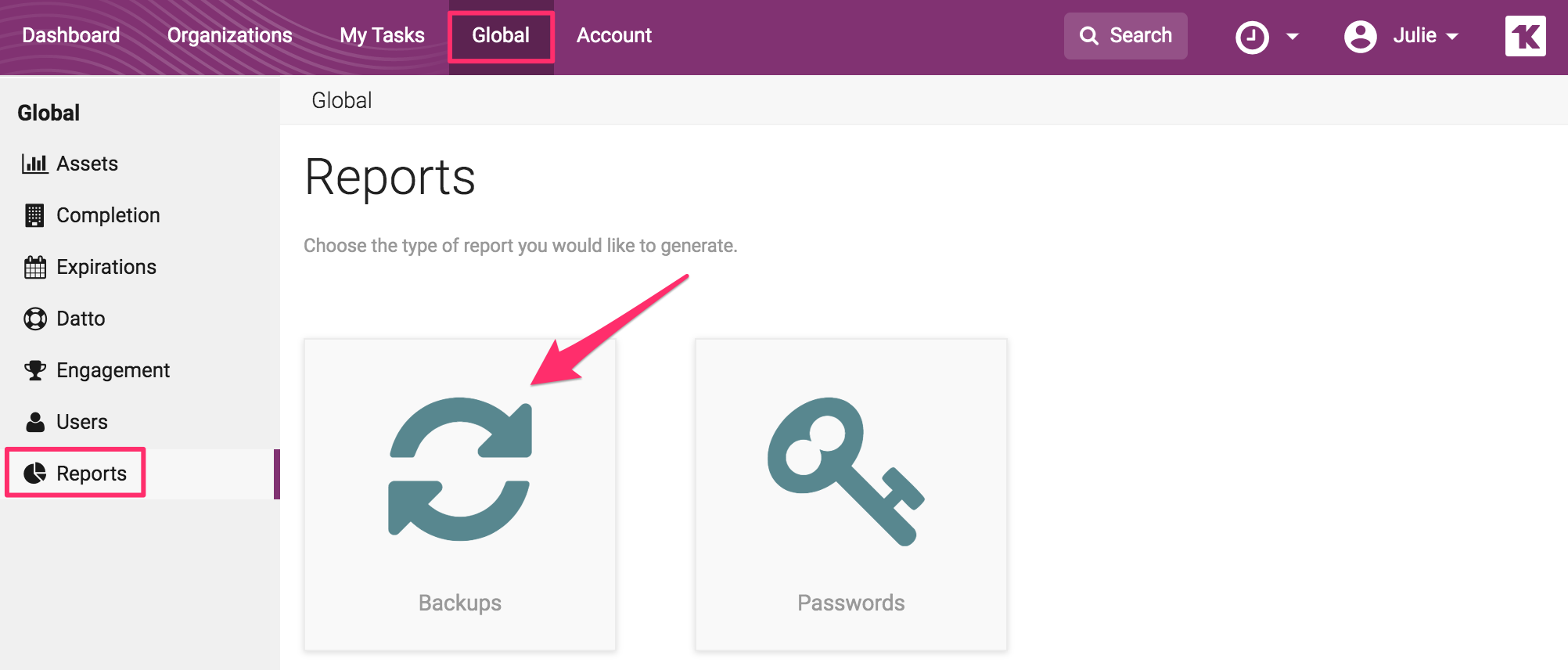Viewport: 1568px width, 670px height.
Task: Open the Passwords report label
Action: 851,603
